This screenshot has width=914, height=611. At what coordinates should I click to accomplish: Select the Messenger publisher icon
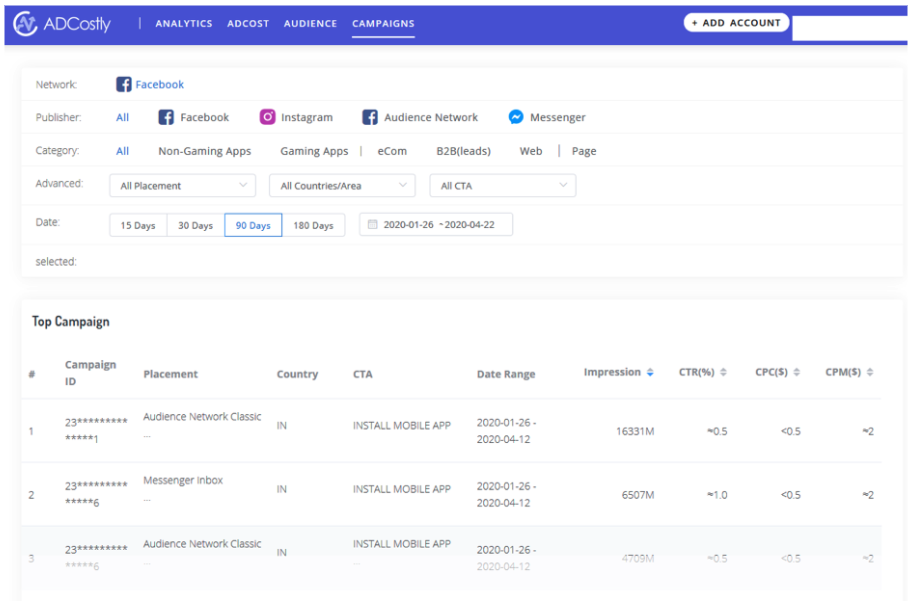[x=516, y=117]
